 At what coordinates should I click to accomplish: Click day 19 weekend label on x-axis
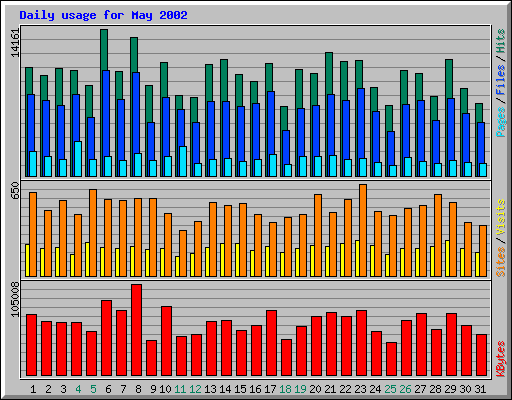[x=300, y=389]
